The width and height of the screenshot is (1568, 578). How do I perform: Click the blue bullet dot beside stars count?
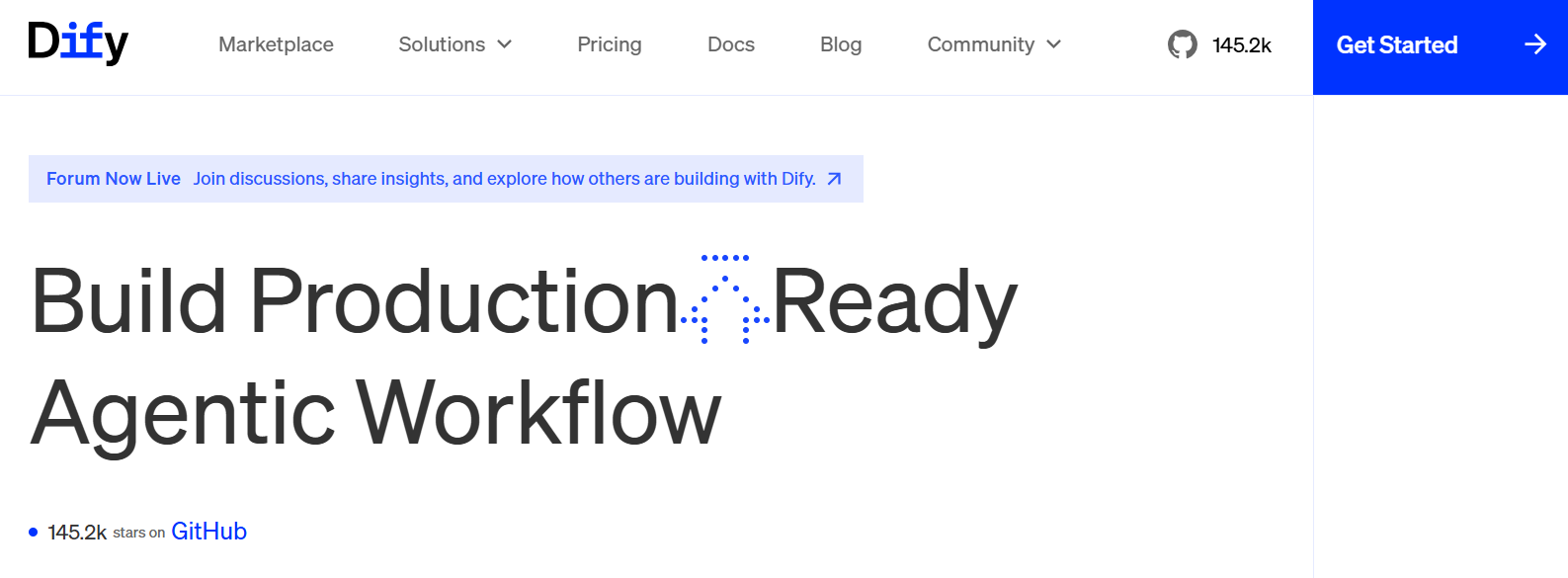(33, 533)
